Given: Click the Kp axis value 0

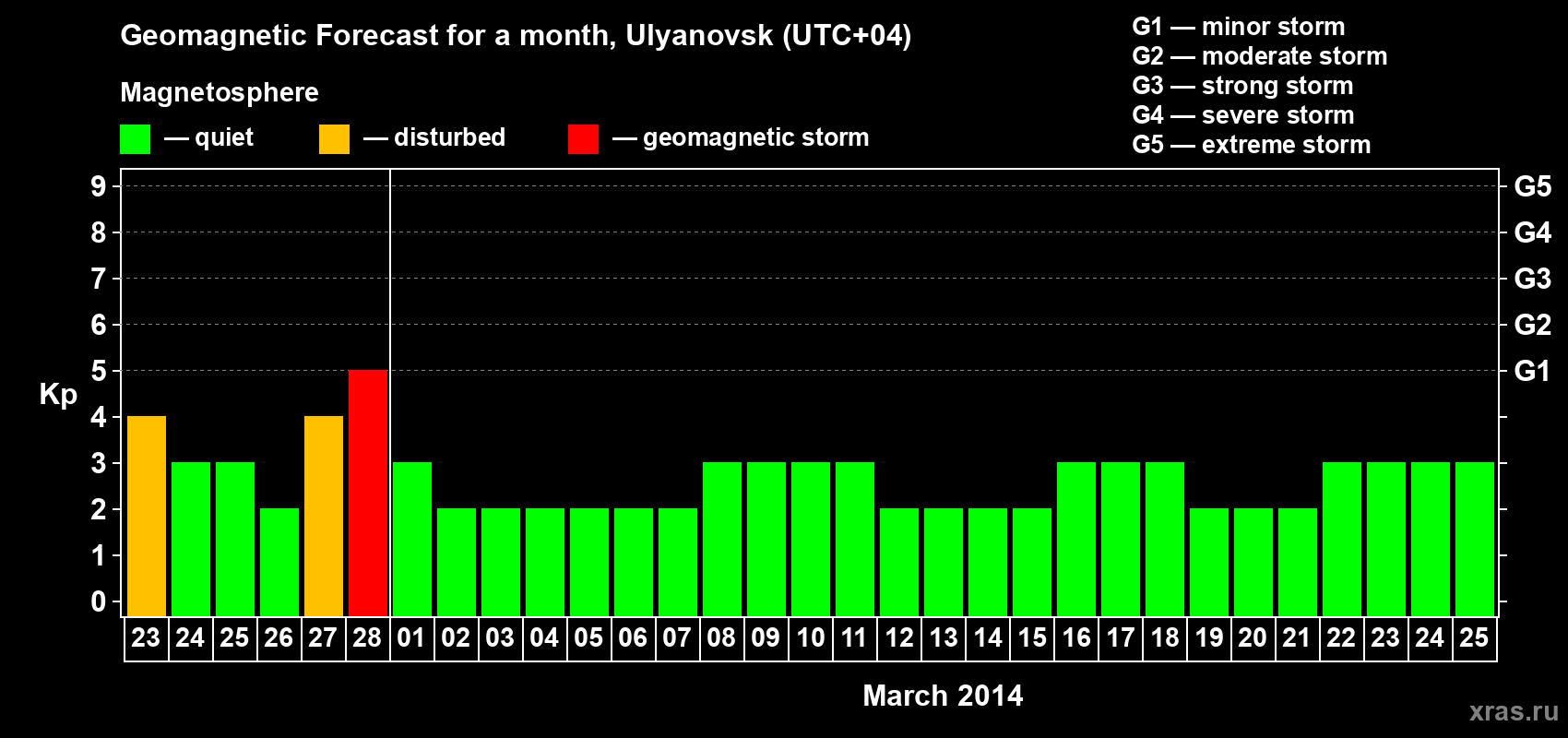Looking at the screenshot, I should (99, 601).
